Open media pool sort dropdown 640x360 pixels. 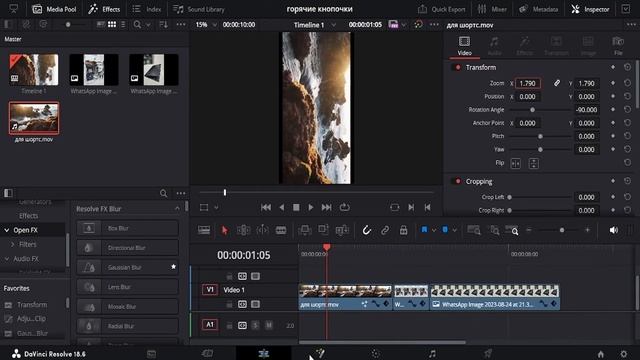click(163, 25)
